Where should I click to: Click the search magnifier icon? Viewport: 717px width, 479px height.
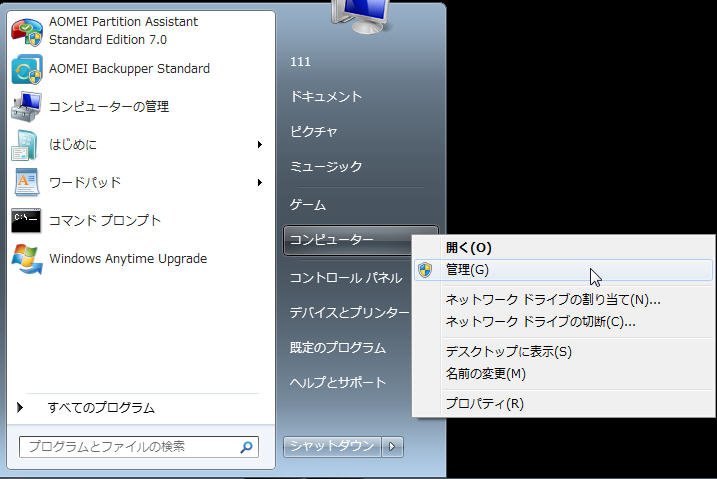click(x=246, y=447)
